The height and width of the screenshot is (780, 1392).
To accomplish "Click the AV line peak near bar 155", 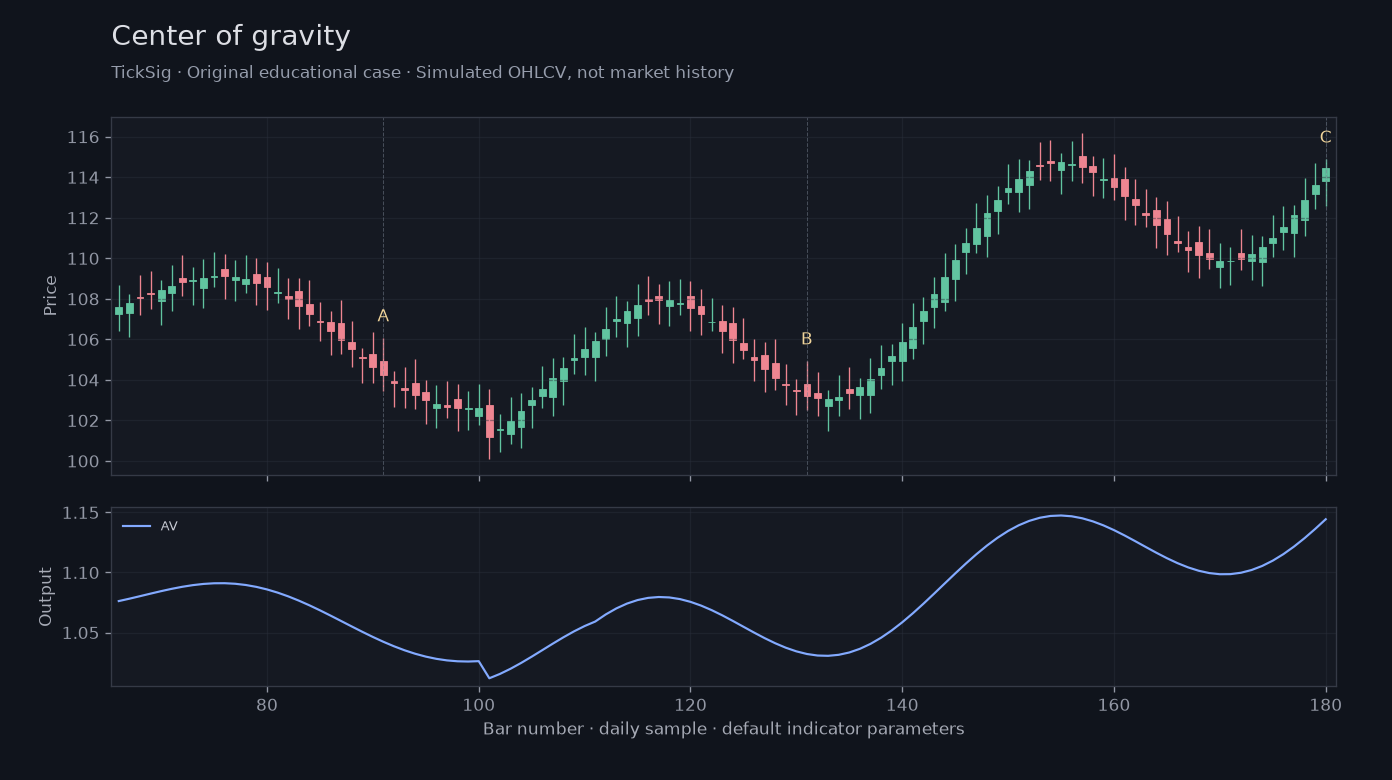I will (1060, 516).
